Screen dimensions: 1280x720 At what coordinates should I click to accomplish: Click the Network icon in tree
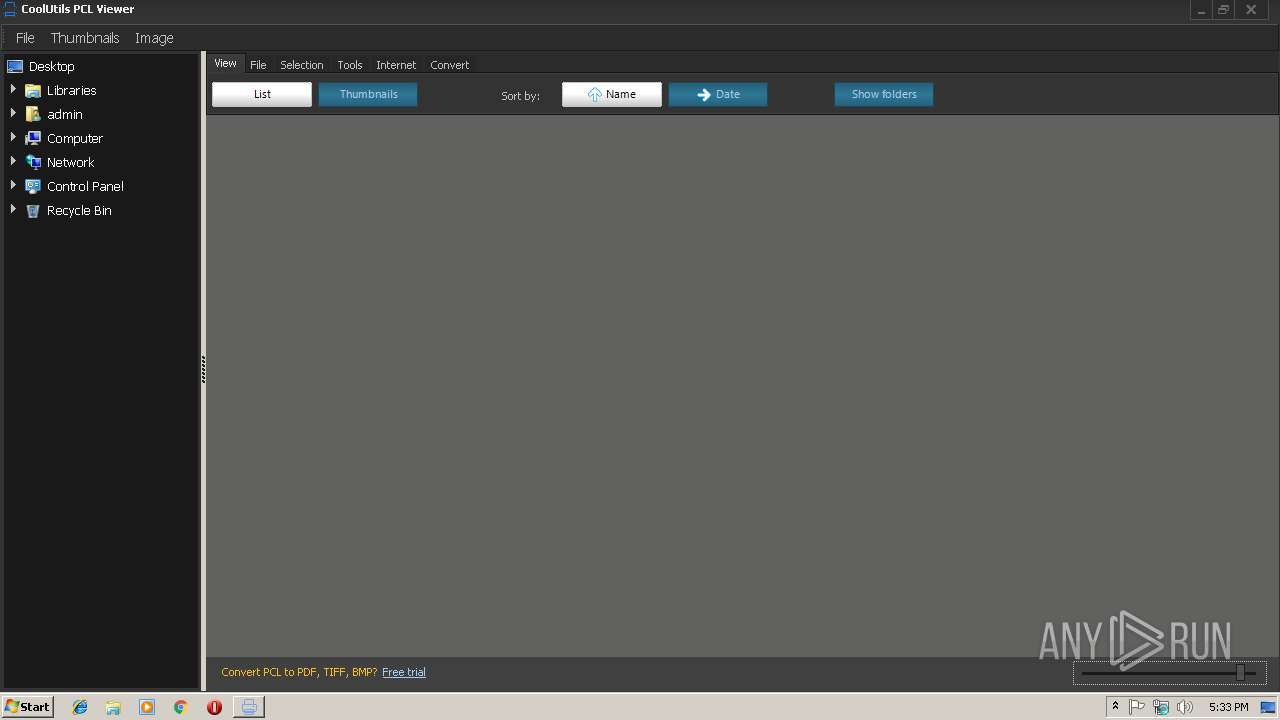[x=33, y=162]
